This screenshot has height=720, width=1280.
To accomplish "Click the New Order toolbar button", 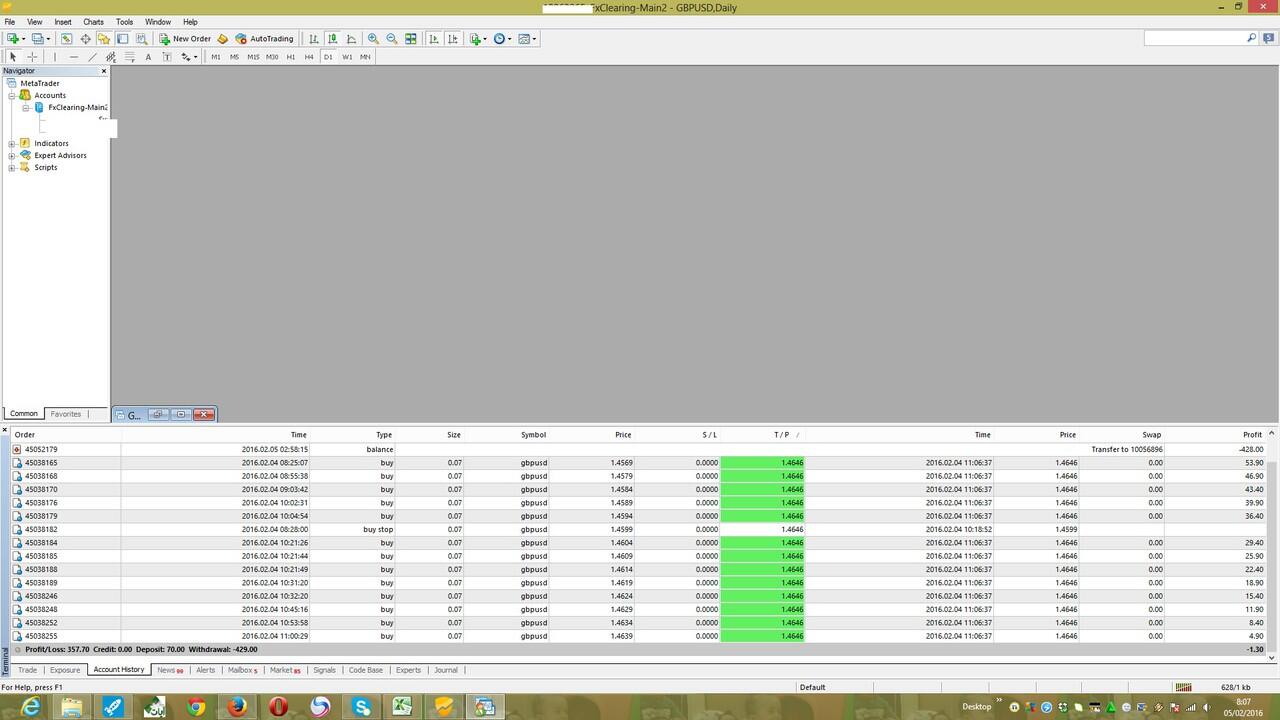I will 185,39.
